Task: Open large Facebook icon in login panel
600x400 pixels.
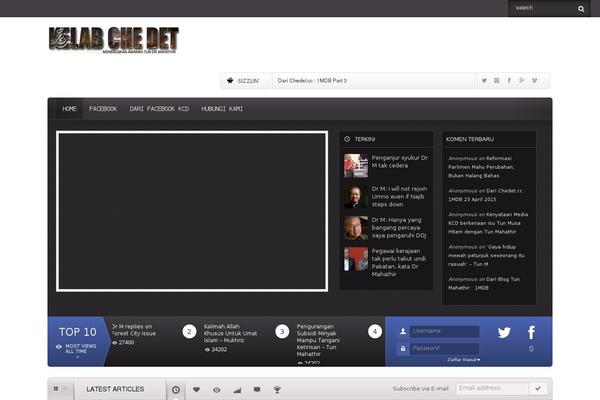Action: 531,333
